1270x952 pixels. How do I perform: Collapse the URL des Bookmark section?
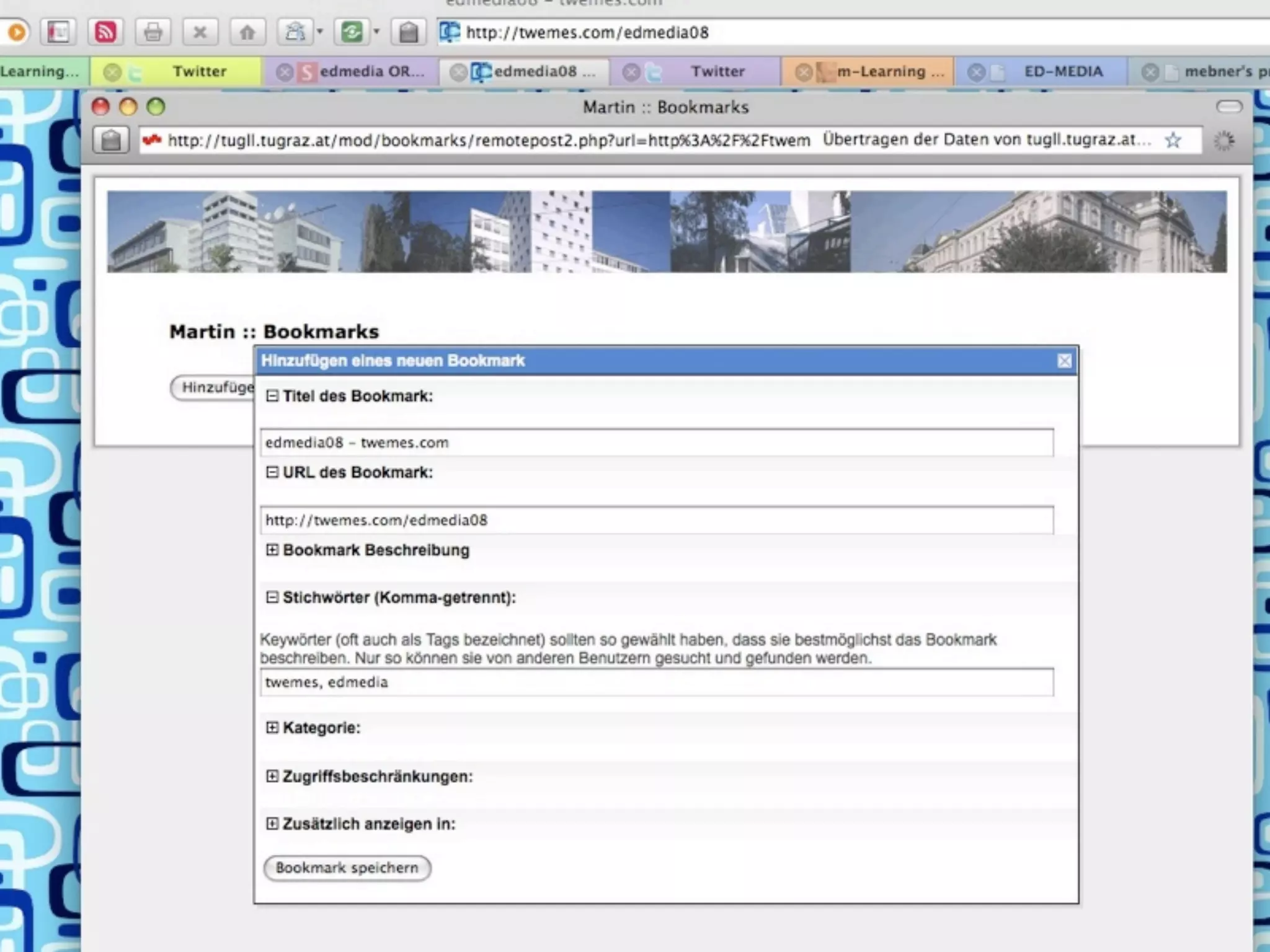pos(272,472)
